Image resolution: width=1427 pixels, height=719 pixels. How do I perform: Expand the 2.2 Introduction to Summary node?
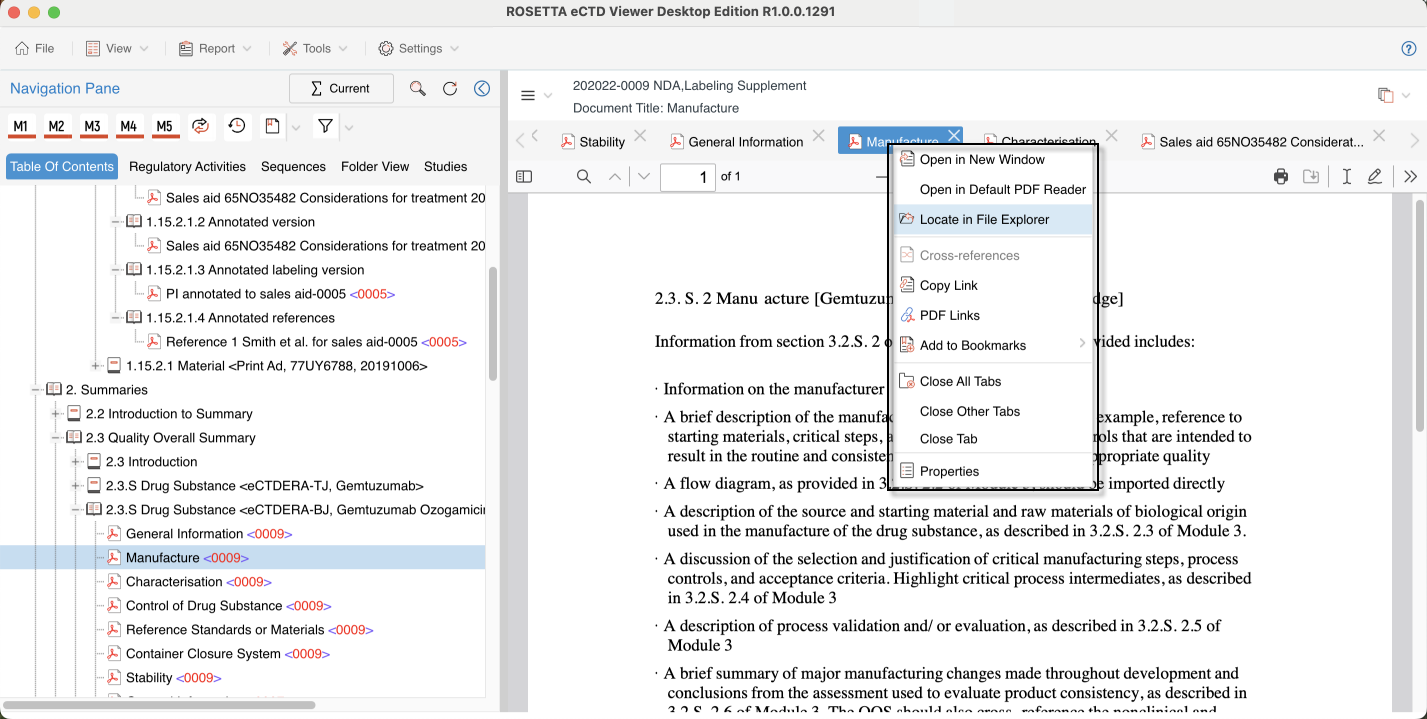[x=57, y=414]
